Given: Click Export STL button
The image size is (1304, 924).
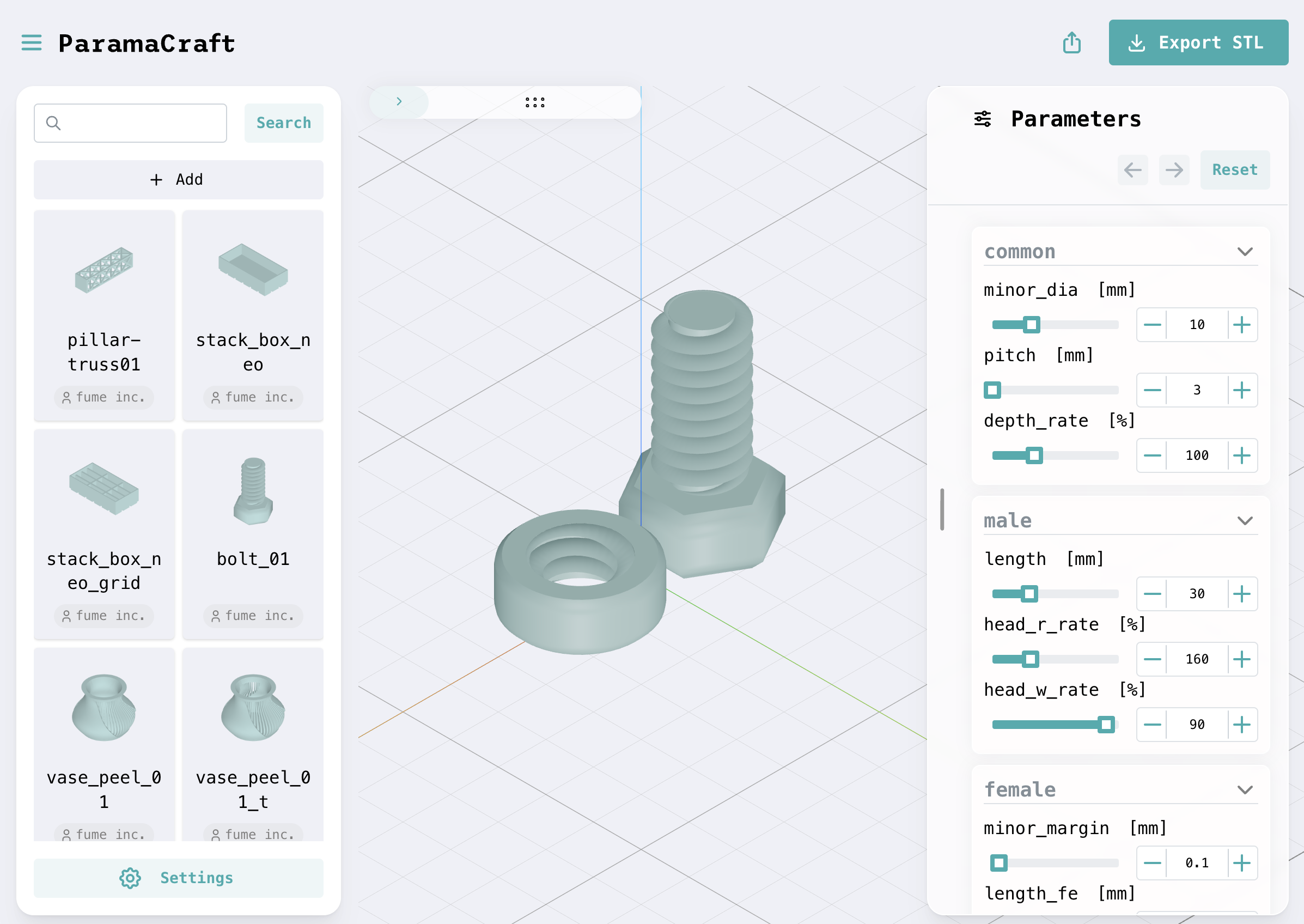Looking at the screenshot, I should [1198, 42].
